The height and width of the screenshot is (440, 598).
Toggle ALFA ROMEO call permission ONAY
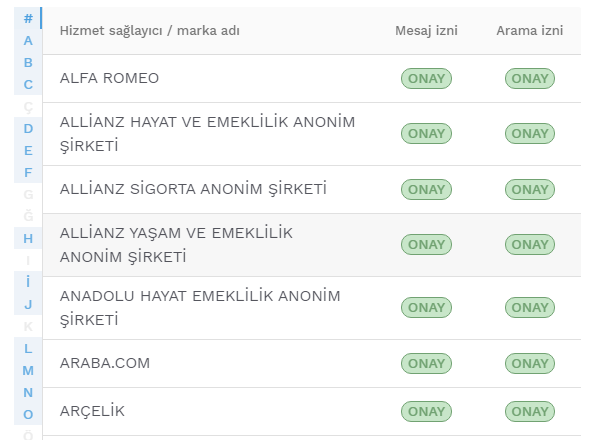point(530,79)
